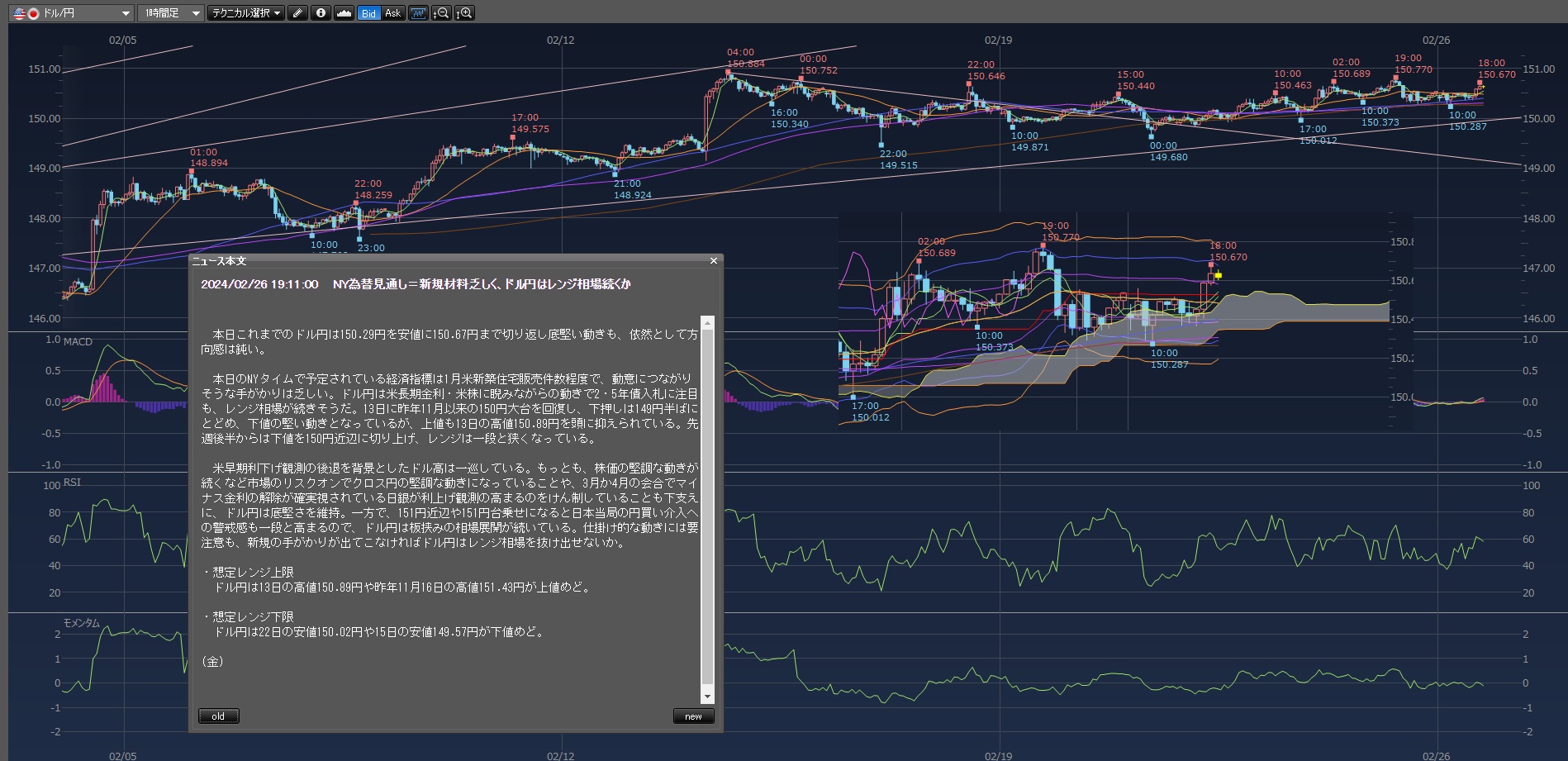Screen dimensions: 1568x761
Task: Expand the 1時間足 timeframe selector
Action: pos(195,13)
